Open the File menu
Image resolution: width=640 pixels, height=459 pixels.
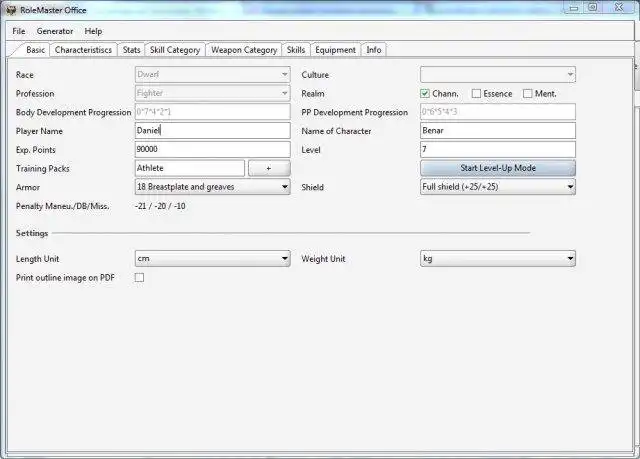(18, 31)
